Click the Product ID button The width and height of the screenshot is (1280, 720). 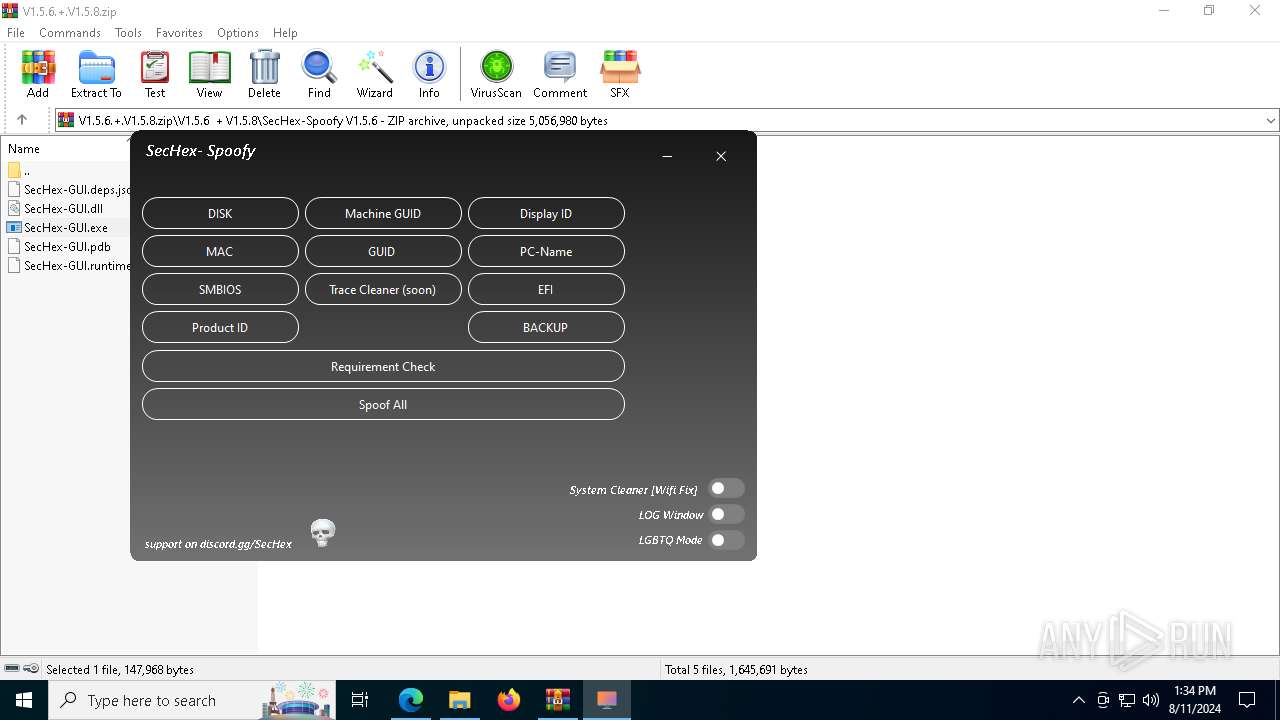(x=220, y=327)
